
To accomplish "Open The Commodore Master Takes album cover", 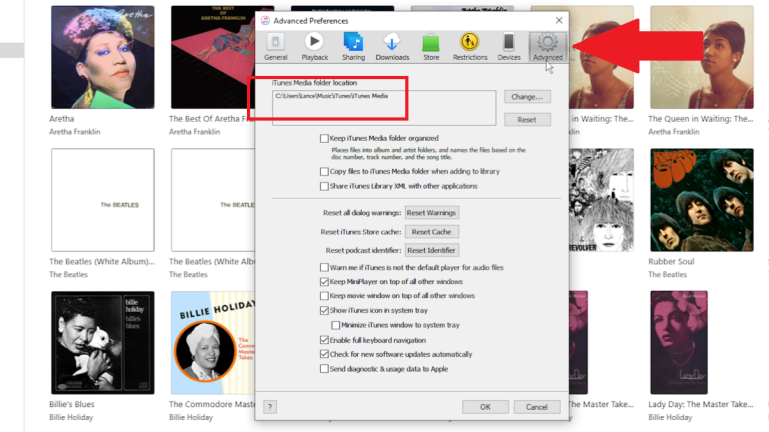I will (213, 343).
